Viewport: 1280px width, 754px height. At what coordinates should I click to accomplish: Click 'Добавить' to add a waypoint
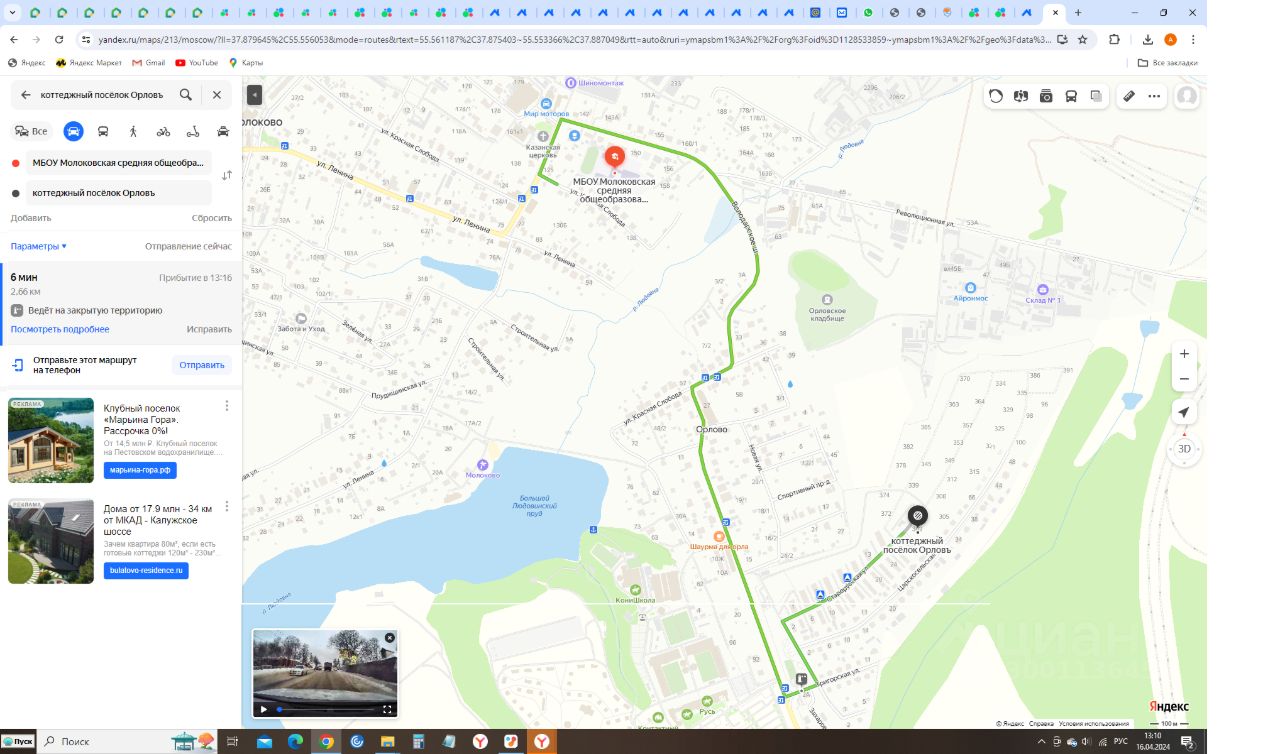[31, 218]
